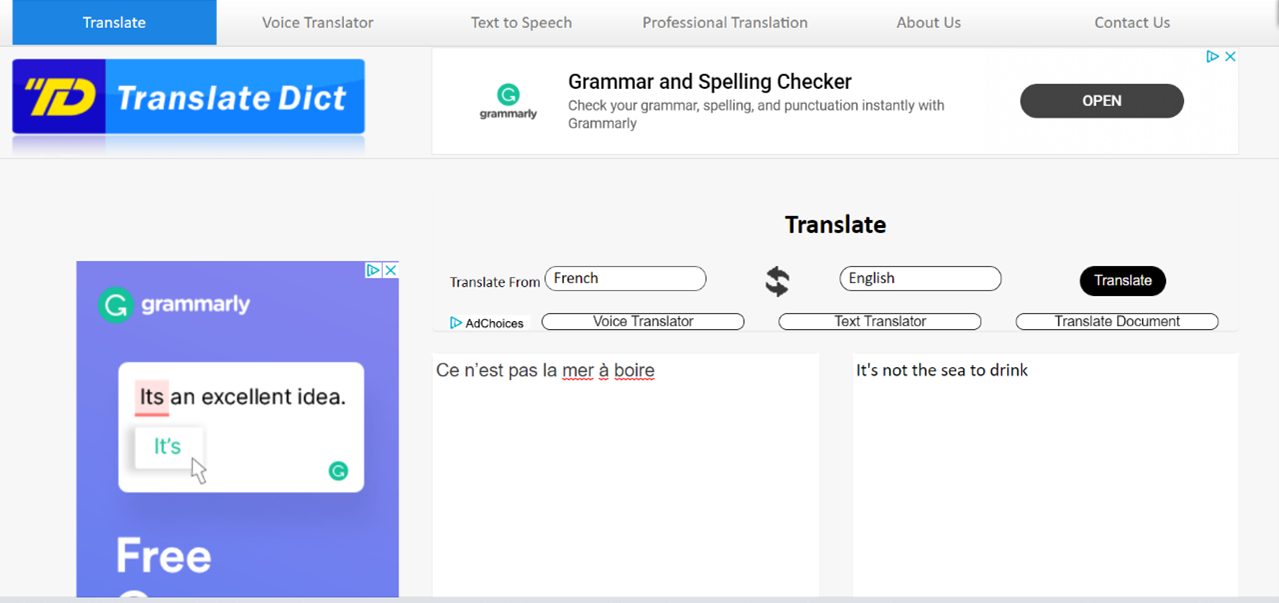This screenshot has height=603, width=1279.
Task: Click the Translate Dict logo
Action: tap(188, 97)
